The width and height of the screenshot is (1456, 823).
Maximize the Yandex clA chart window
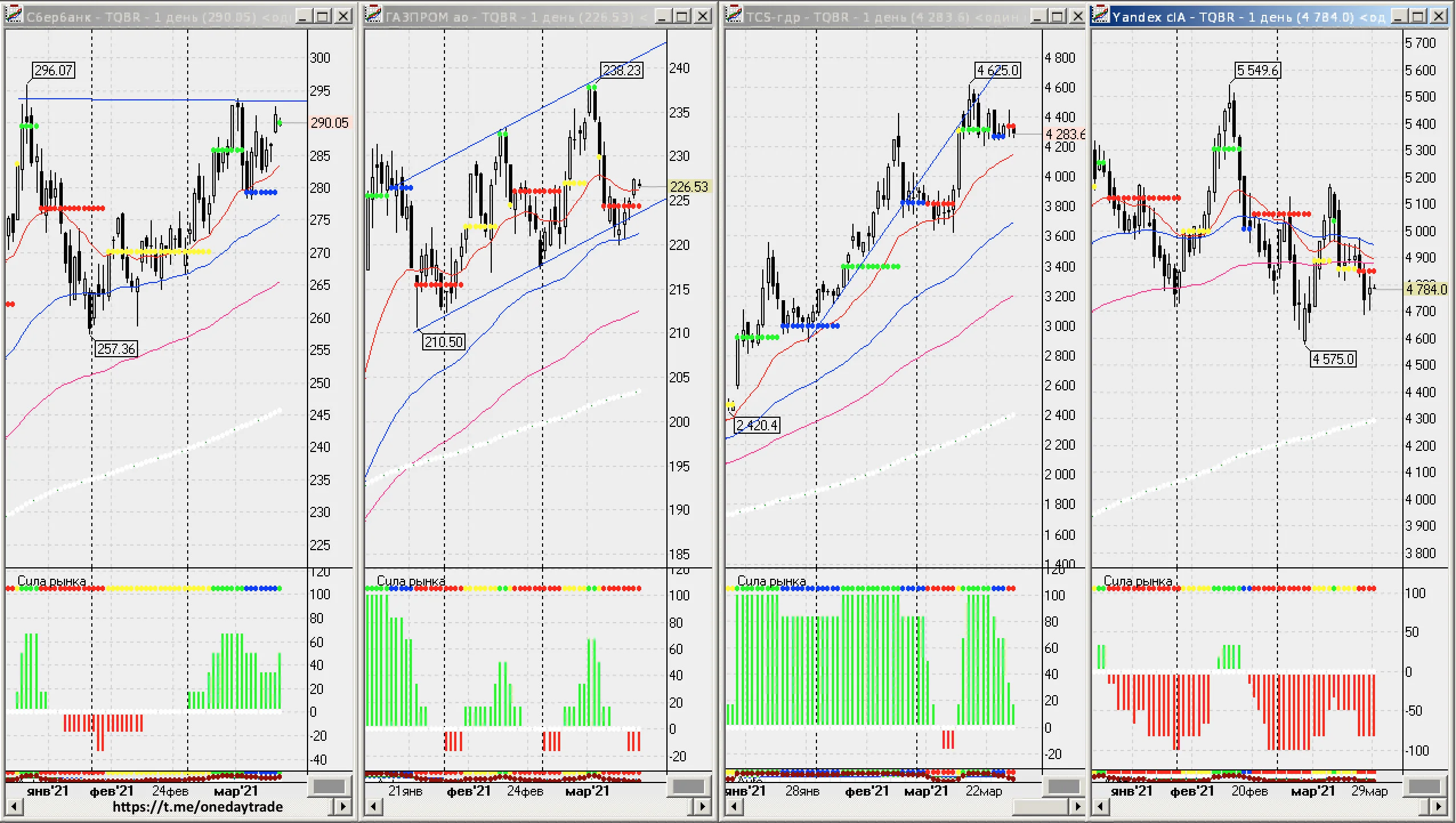click(1418, 16)
